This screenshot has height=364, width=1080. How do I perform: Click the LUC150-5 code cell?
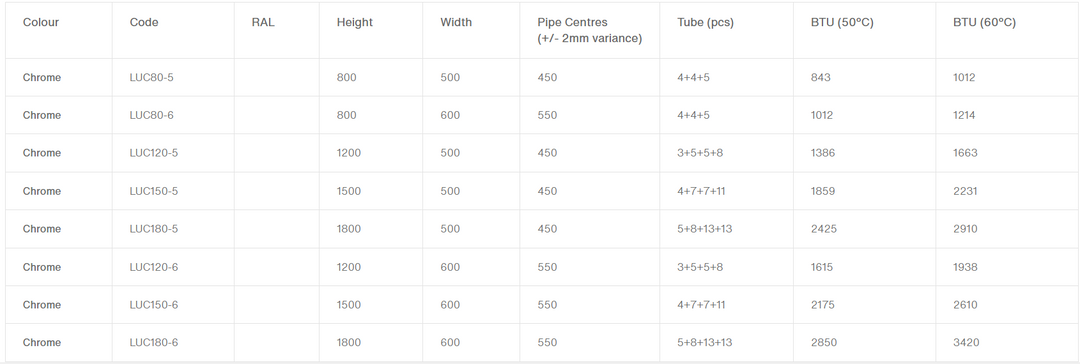(x=154, y=191)
